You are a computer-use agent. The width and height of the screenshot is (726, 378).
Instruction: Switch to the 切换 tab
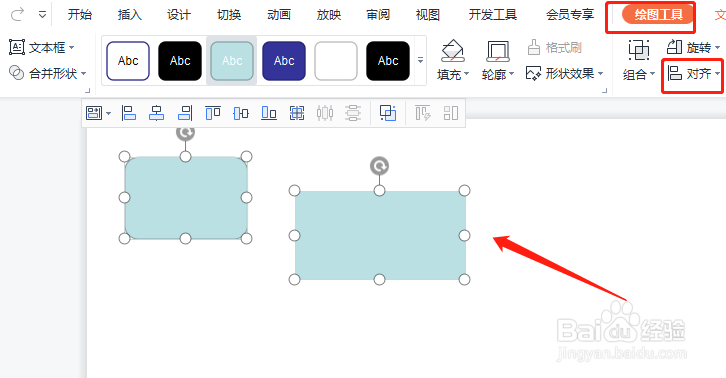coord(229,15)
